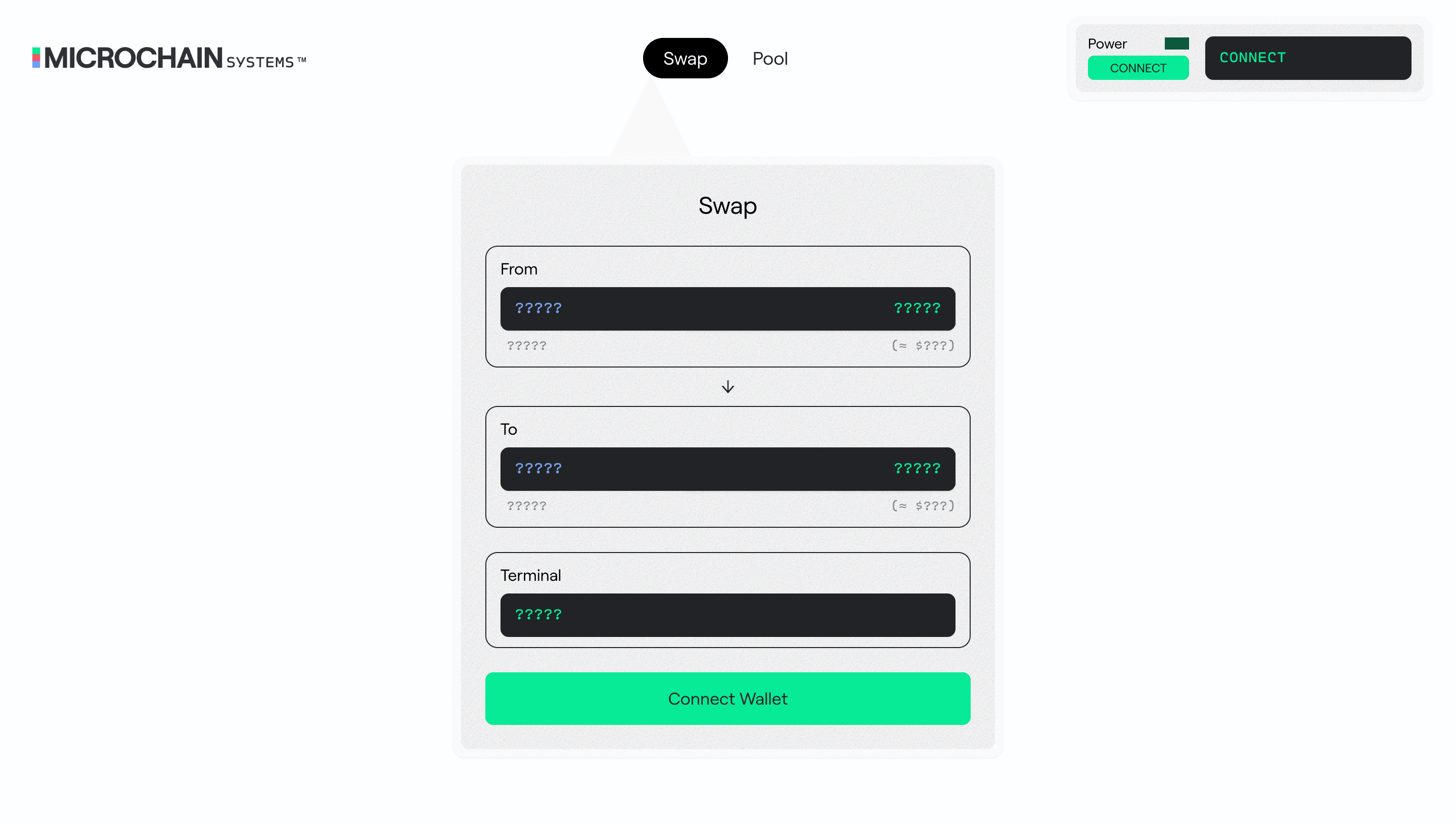Toggle the wallet connection state

coord(1138,67)
